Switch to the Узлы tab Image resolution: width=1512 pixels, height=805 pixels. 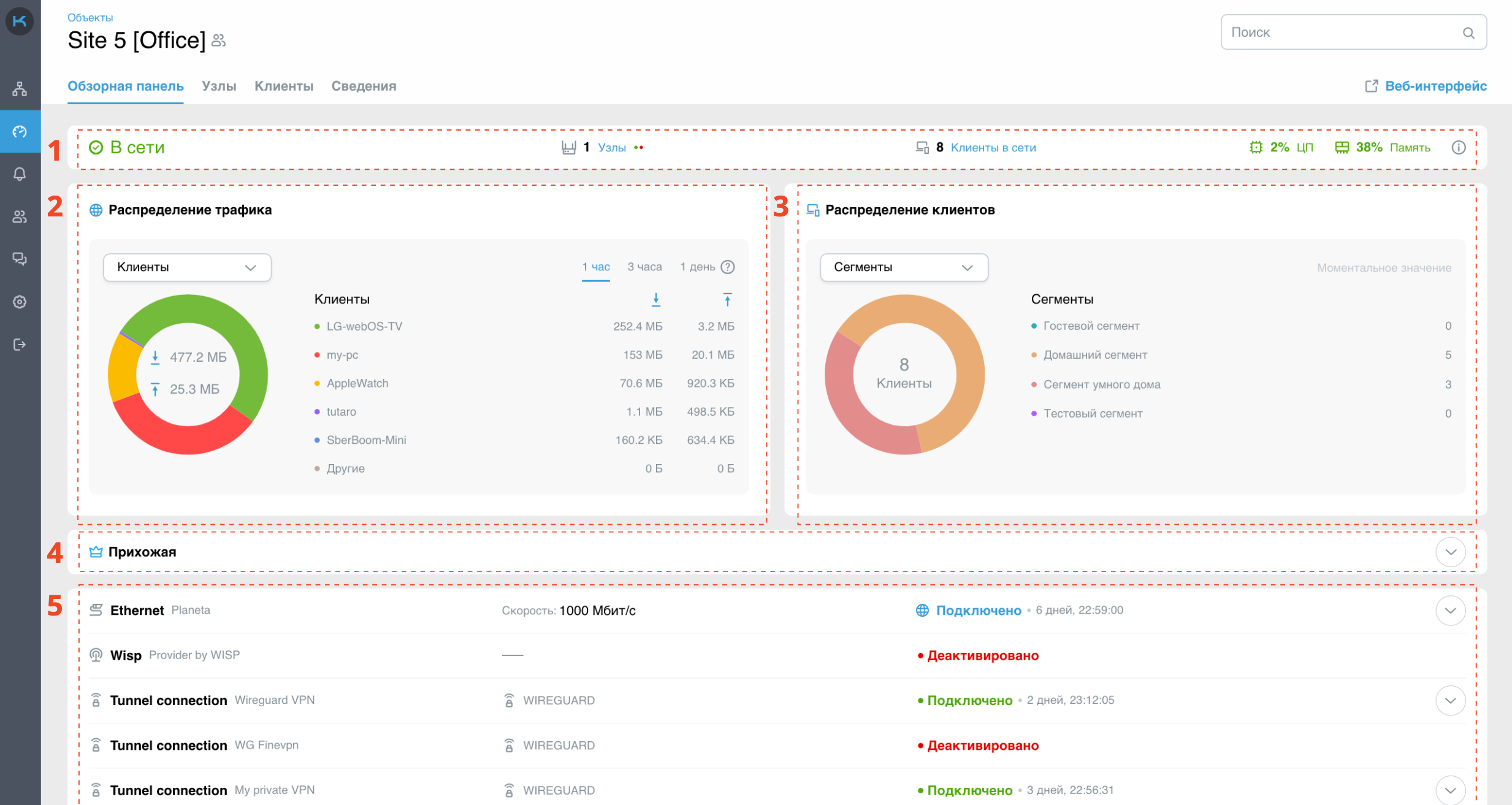click(x=219, y=86)
